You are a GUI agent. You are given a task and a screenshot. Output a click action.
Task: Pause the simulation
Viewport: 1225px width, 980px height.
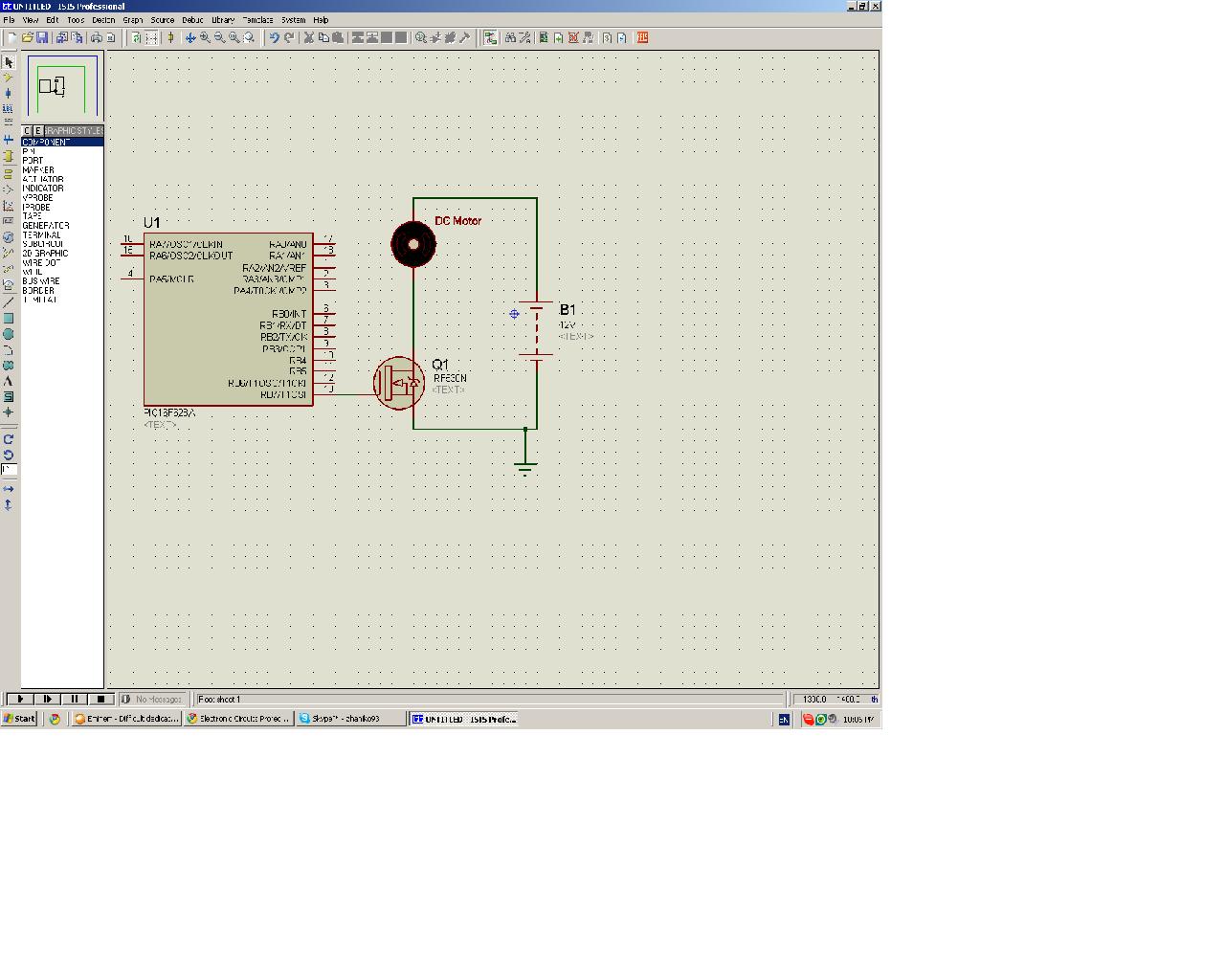(75, 700)
